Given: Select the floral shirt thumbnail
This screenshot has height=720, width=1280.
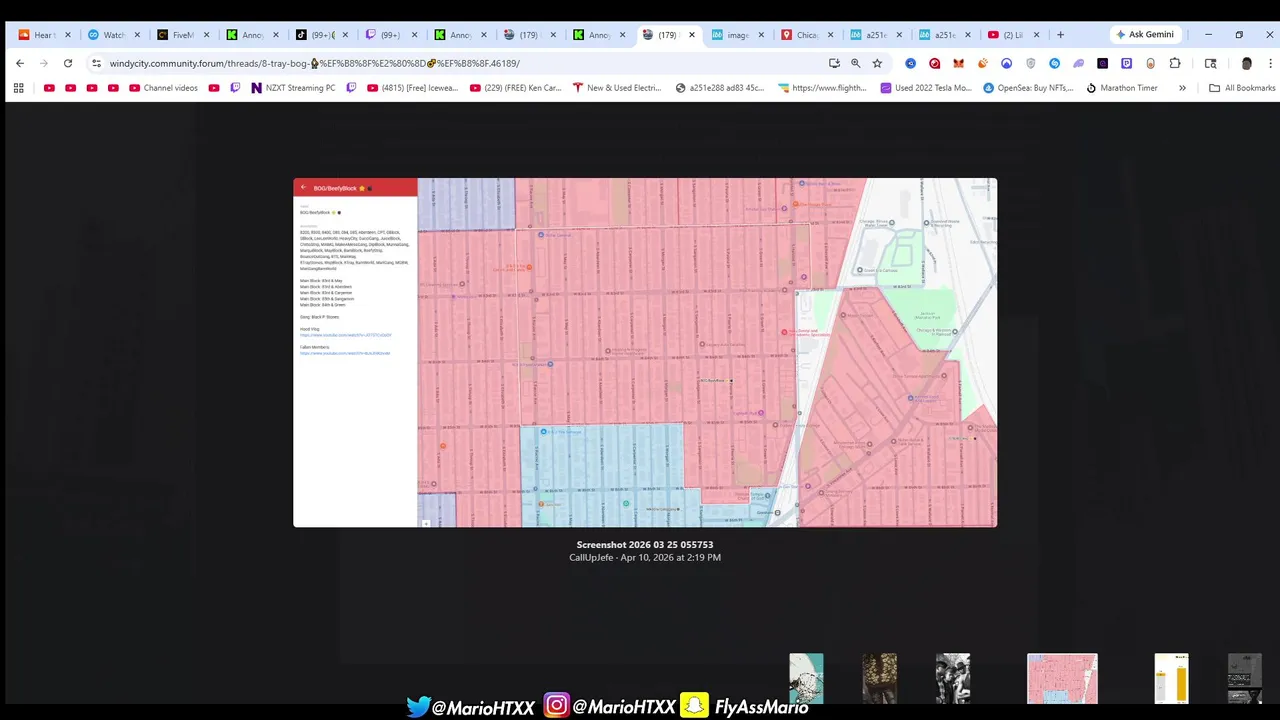Looking at the screenshot, I should (x=880, y=679).
